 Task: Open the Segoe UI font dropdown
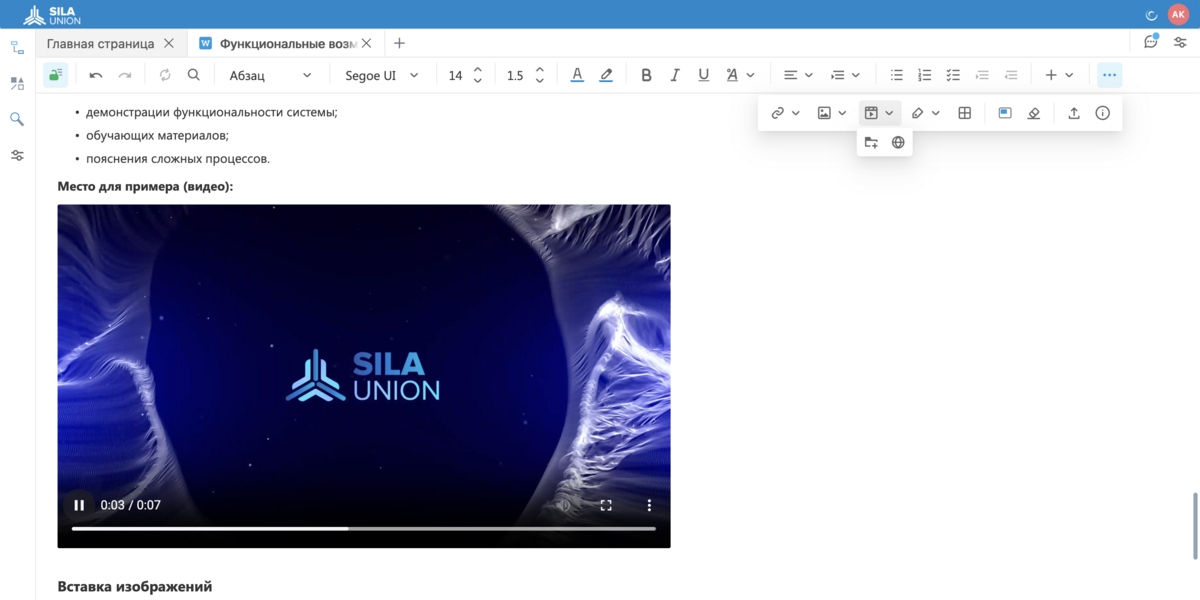[382, 75]
